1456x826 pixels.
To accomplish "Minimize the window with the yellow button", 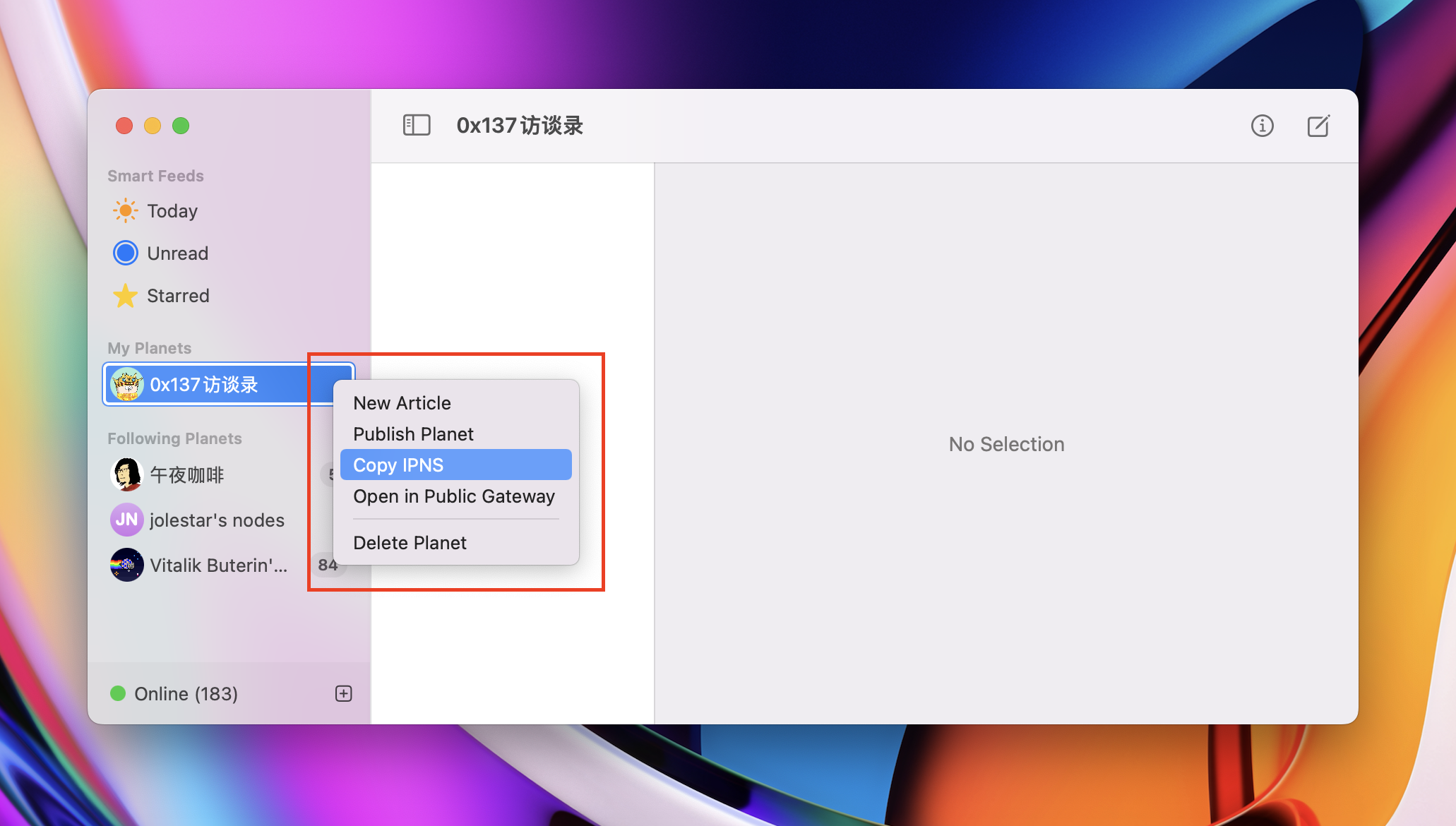I will pyautogui.click(x=153, y=126).
